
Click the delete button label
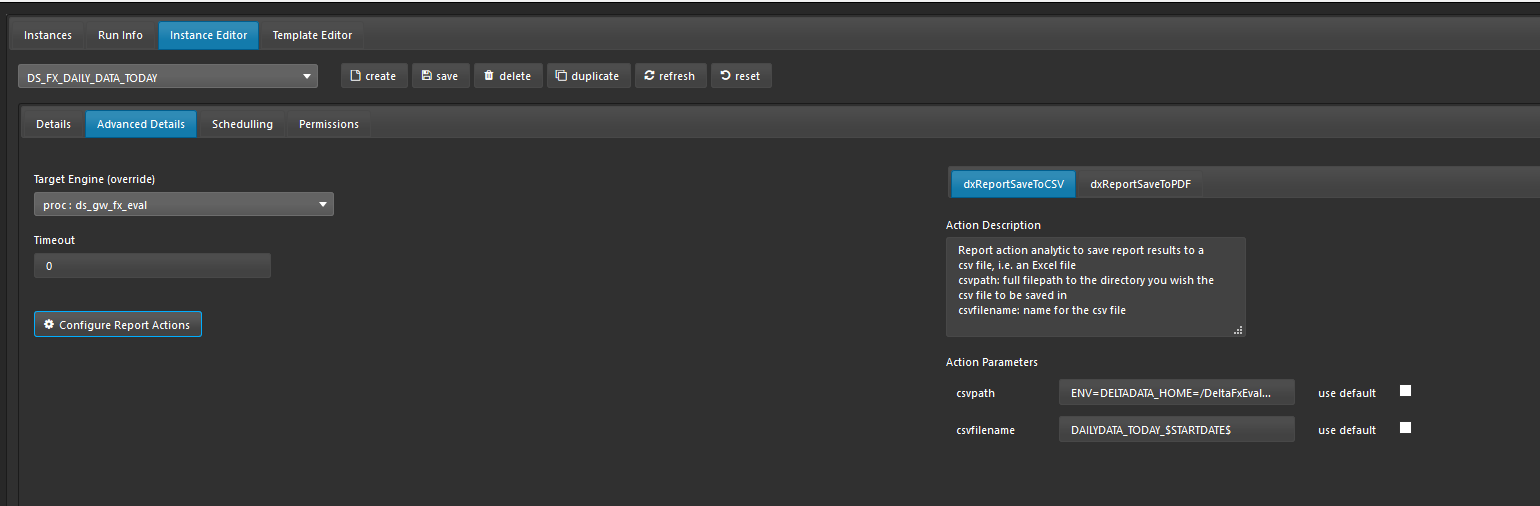pos(515,76)
